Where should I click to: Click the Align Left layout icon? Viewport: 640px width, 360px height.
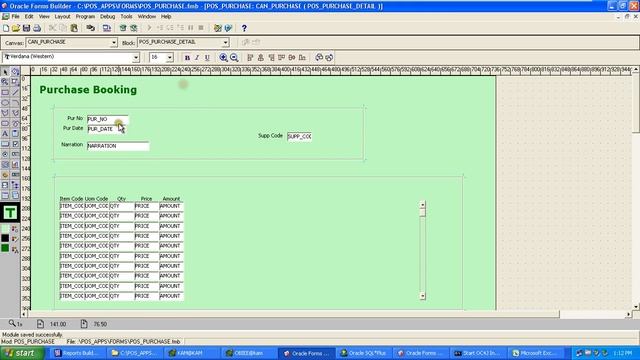(250, 58)
